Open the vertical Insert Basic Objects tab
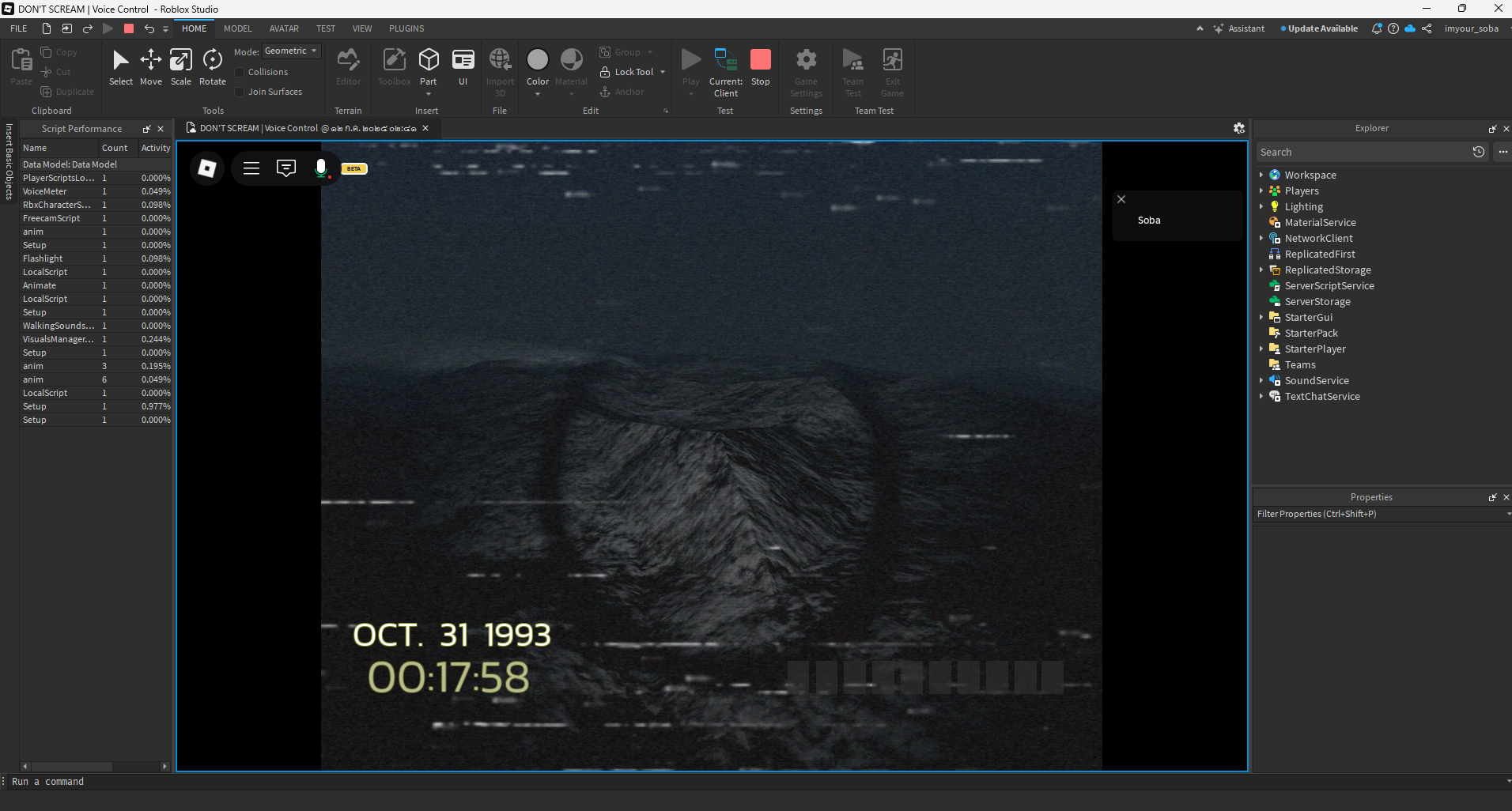The image size is (1512, 811). [x=9, y=161]
